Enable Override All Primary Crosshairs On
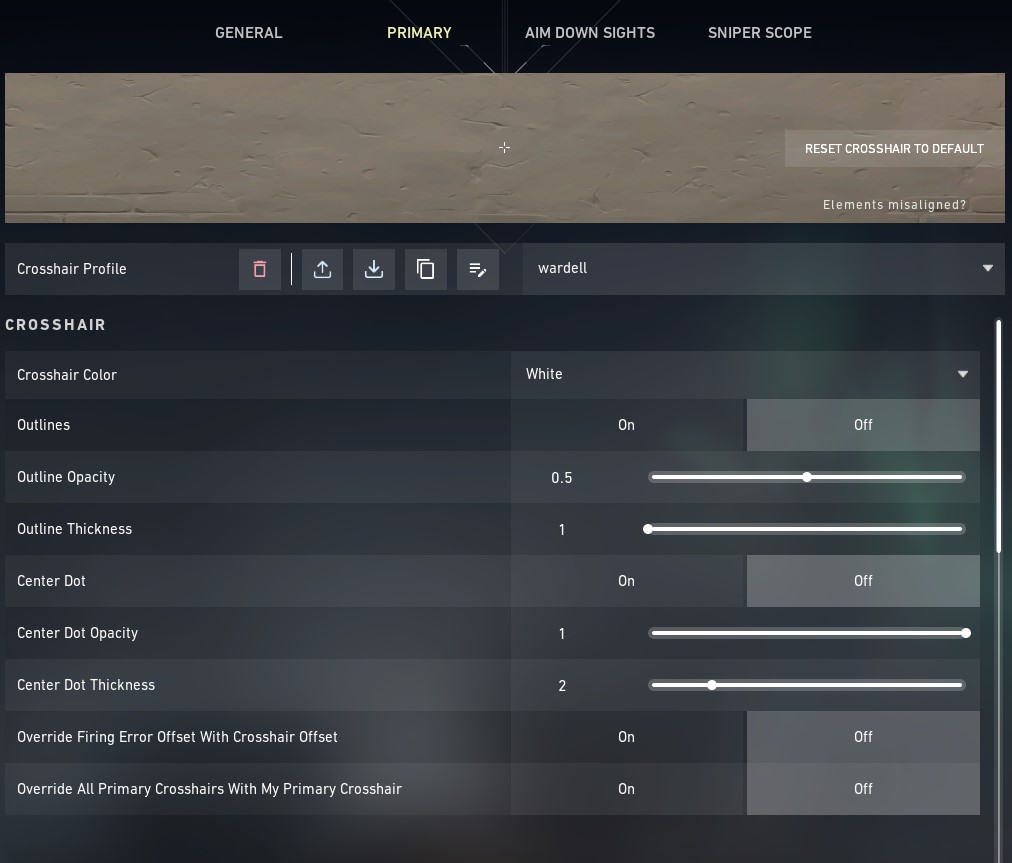 pos(628,789)
